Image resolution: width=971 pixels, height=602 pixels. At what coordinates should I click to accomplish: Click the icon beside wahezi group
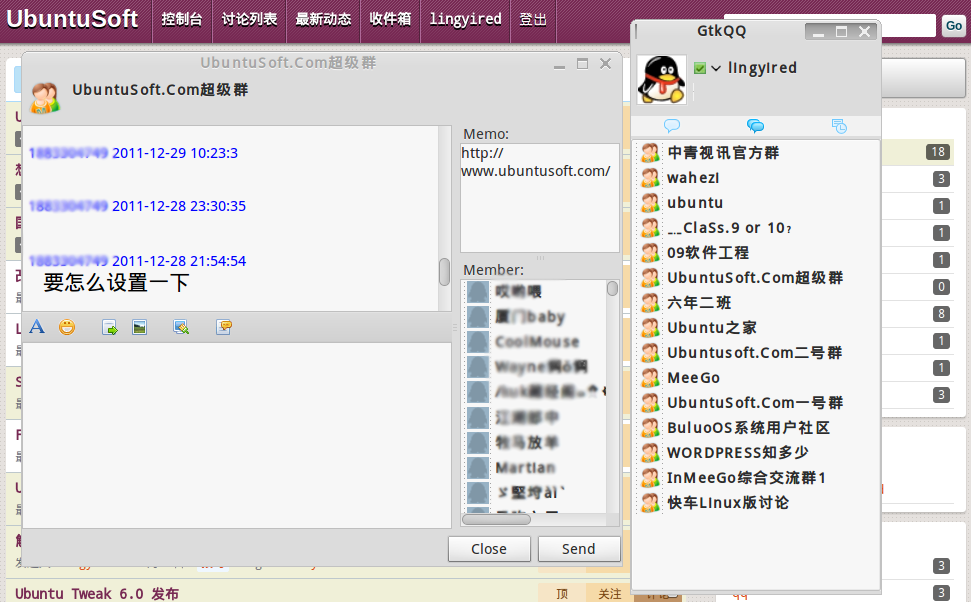650,177
